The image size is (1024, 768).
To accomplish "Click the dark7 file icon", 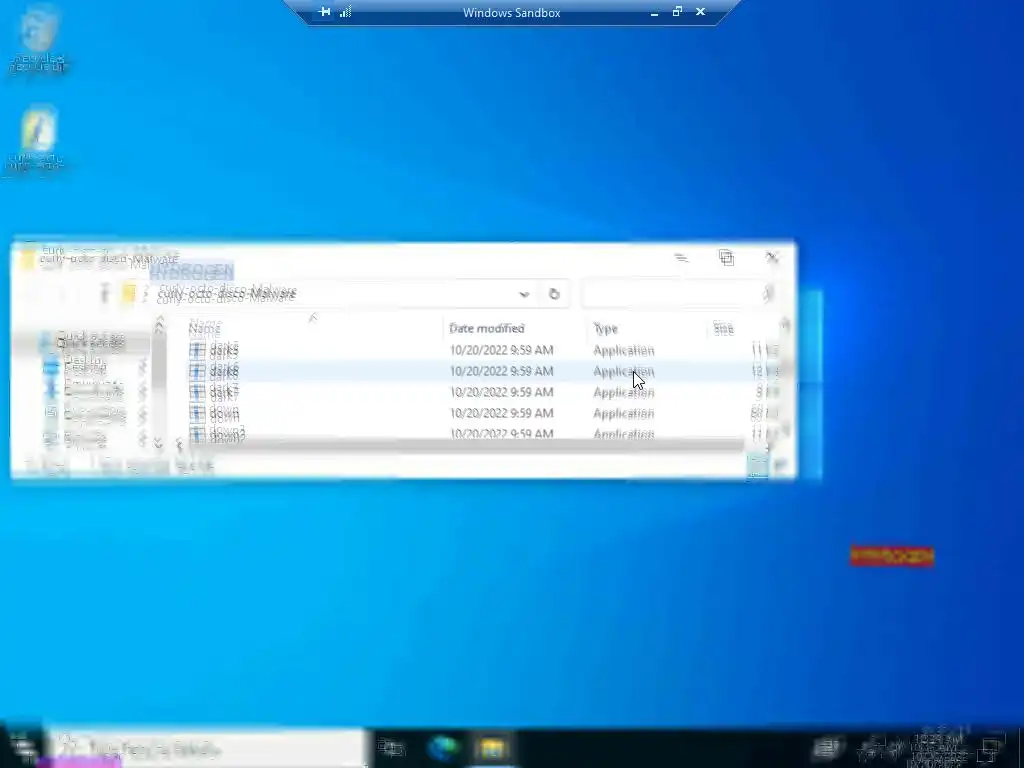I will pyautogui.click(x=197, y=392).
